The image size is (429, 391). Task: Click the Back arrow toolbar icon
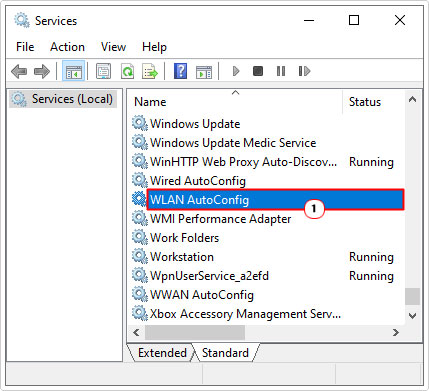pyautogui.click(x=19, y=71)
